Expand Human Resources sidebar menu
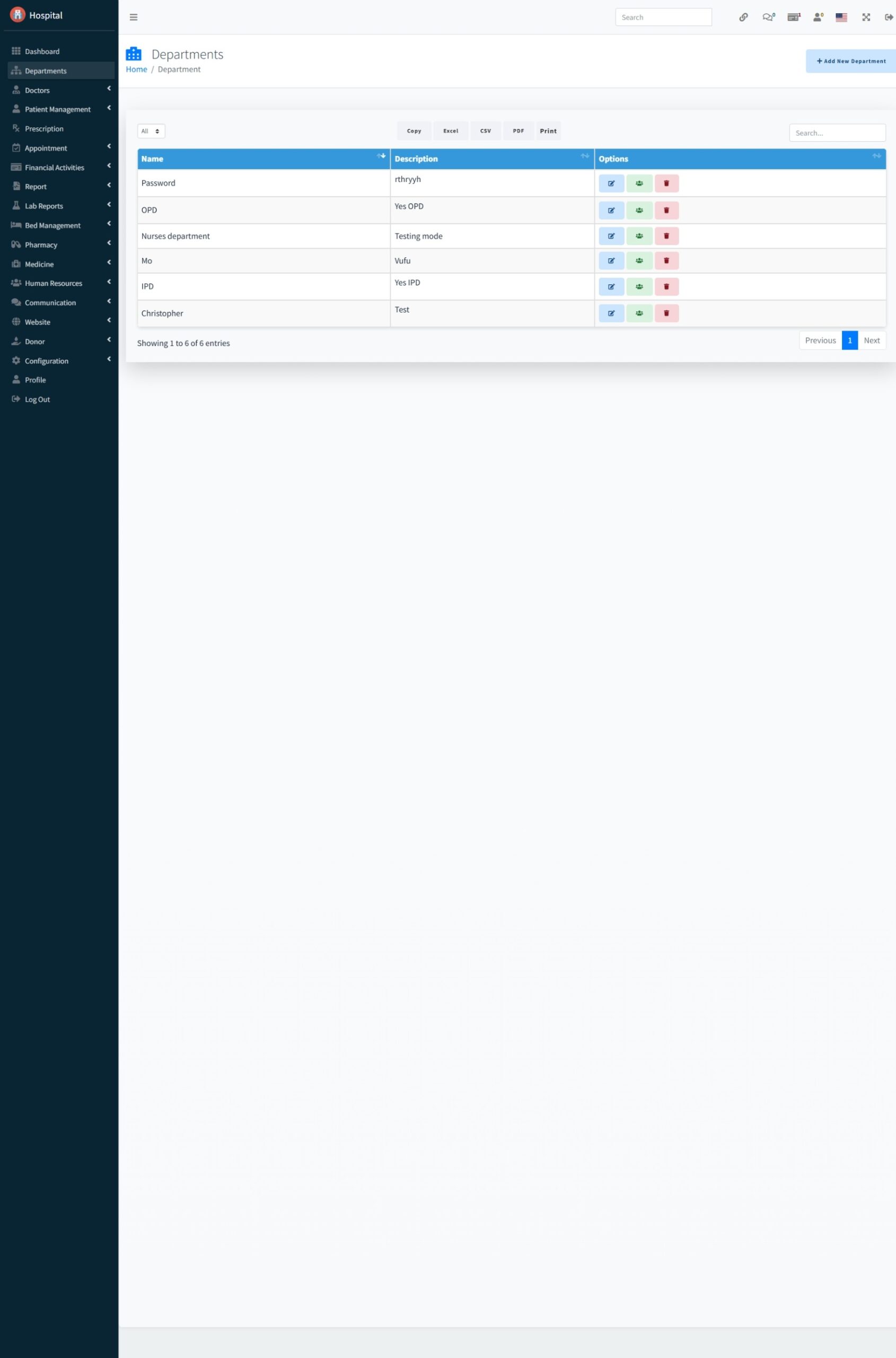Image resolution: width=896 pixels, height=1358 pixels. [x=61, y=283]
